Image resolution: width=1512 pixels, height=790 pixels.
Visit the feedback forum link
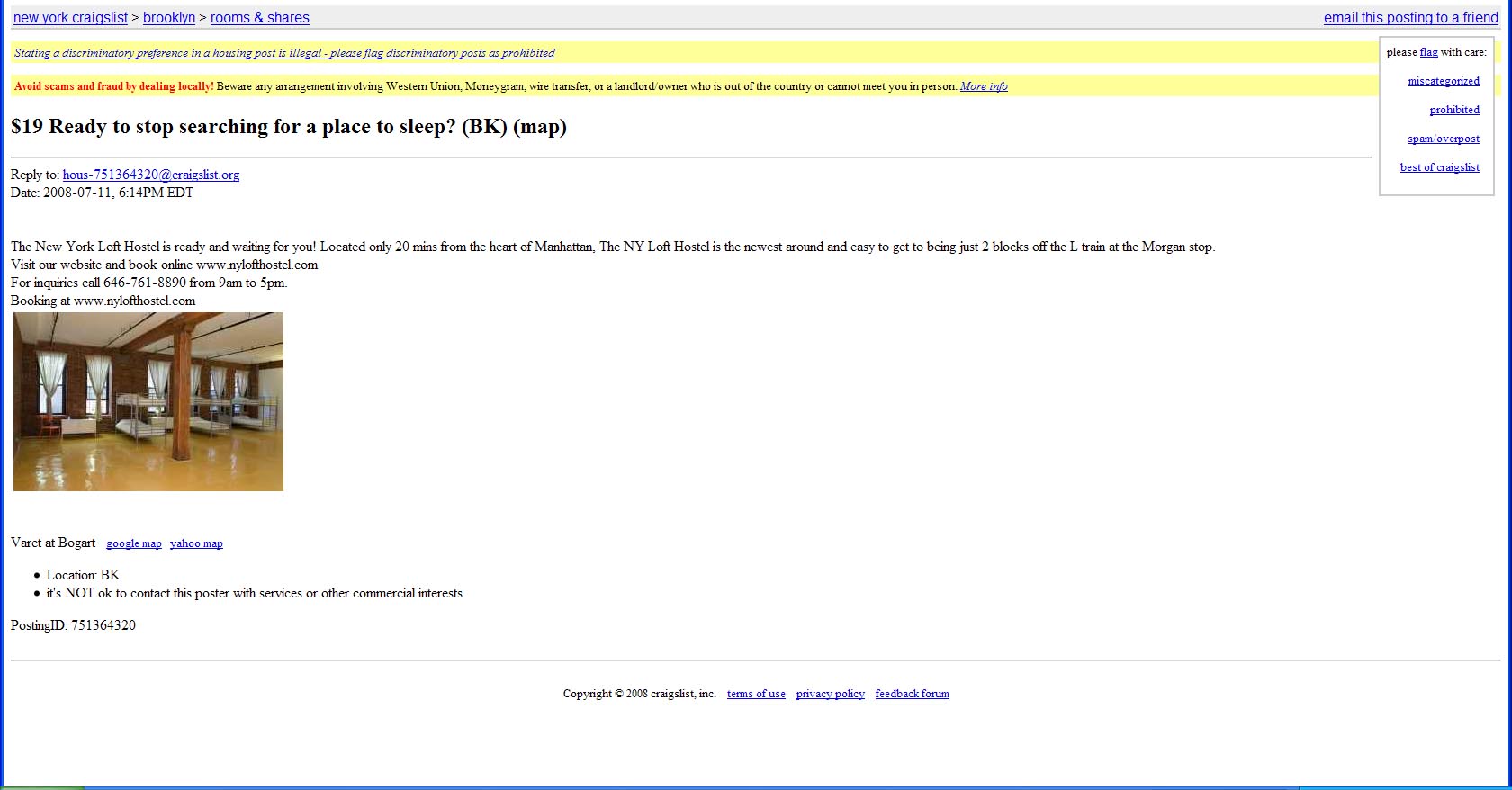click(912, 694)
